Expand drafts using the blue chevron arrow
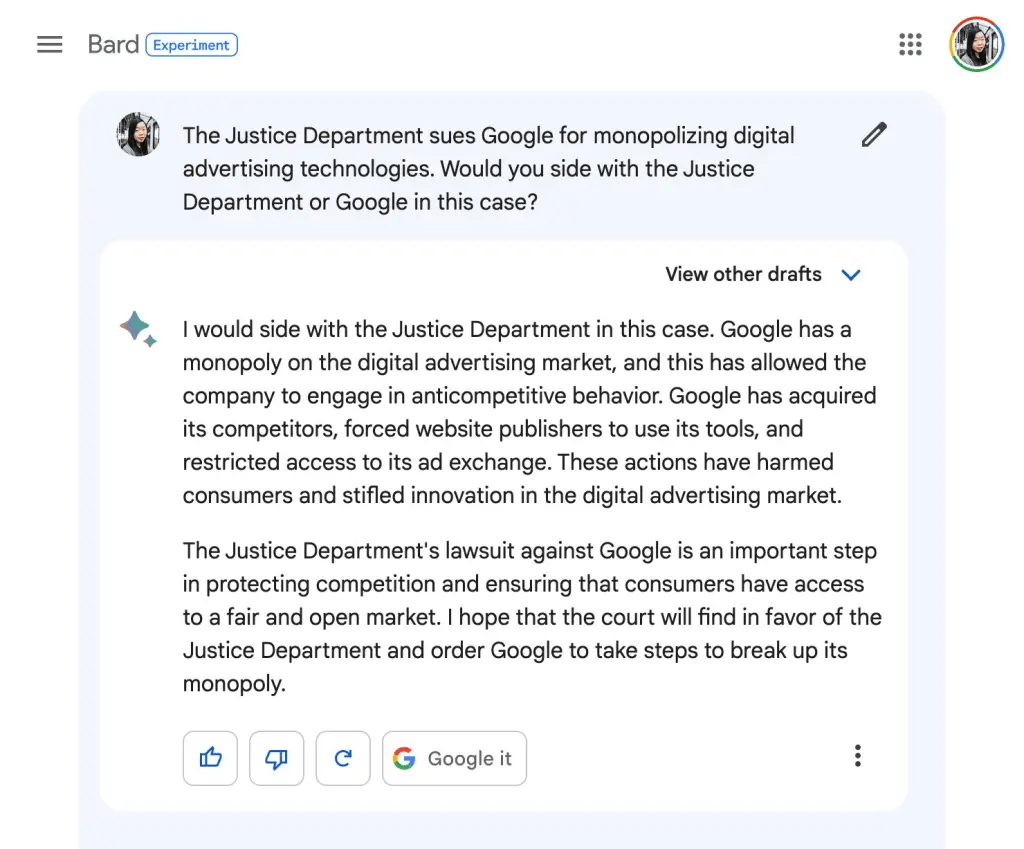 851,275
